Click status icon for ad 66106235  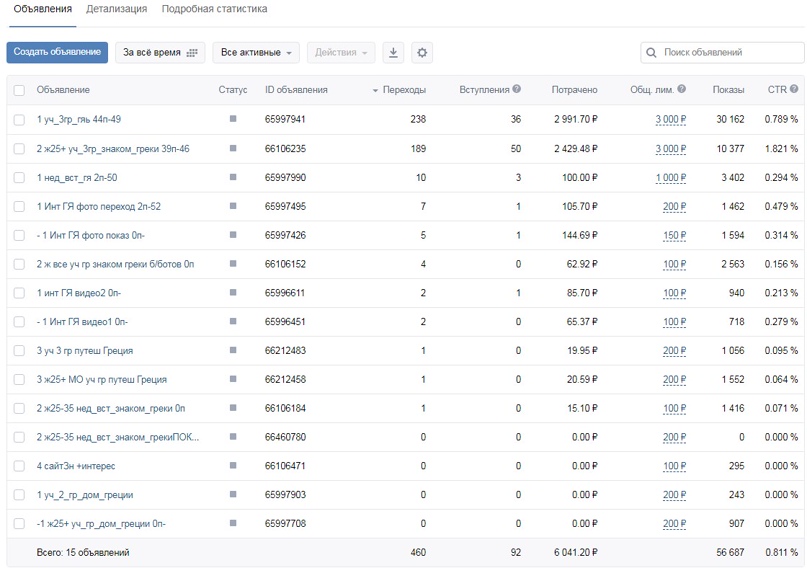233,148
